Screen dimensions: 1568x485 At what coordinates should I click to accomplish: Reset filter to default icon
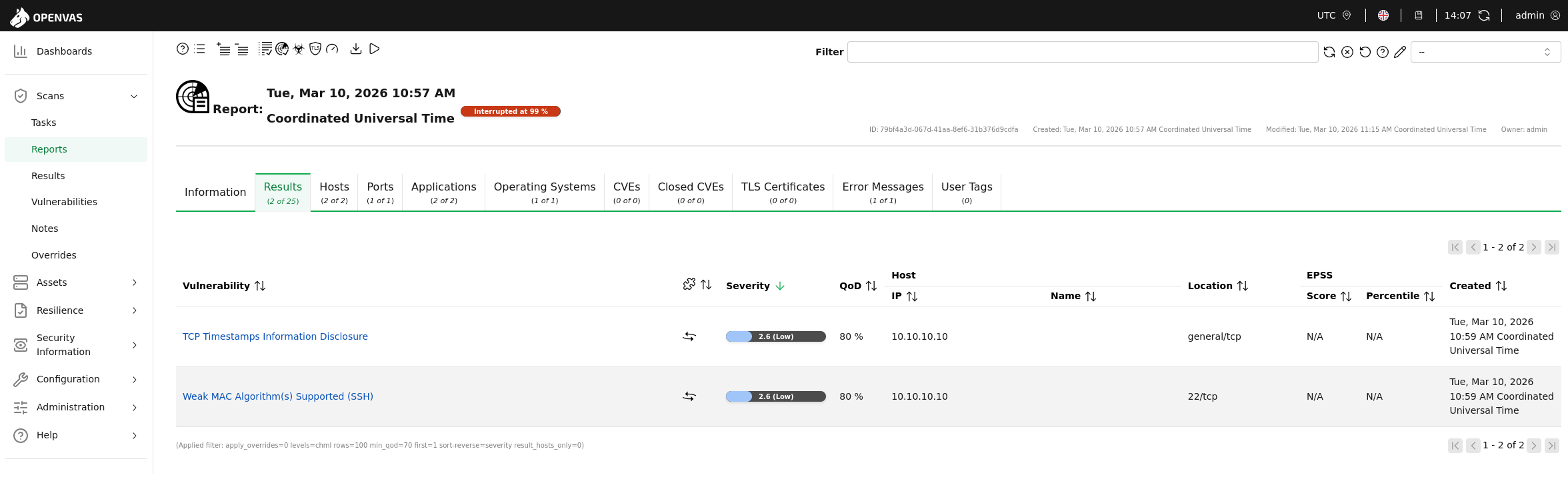click(x=1365, y=52)
